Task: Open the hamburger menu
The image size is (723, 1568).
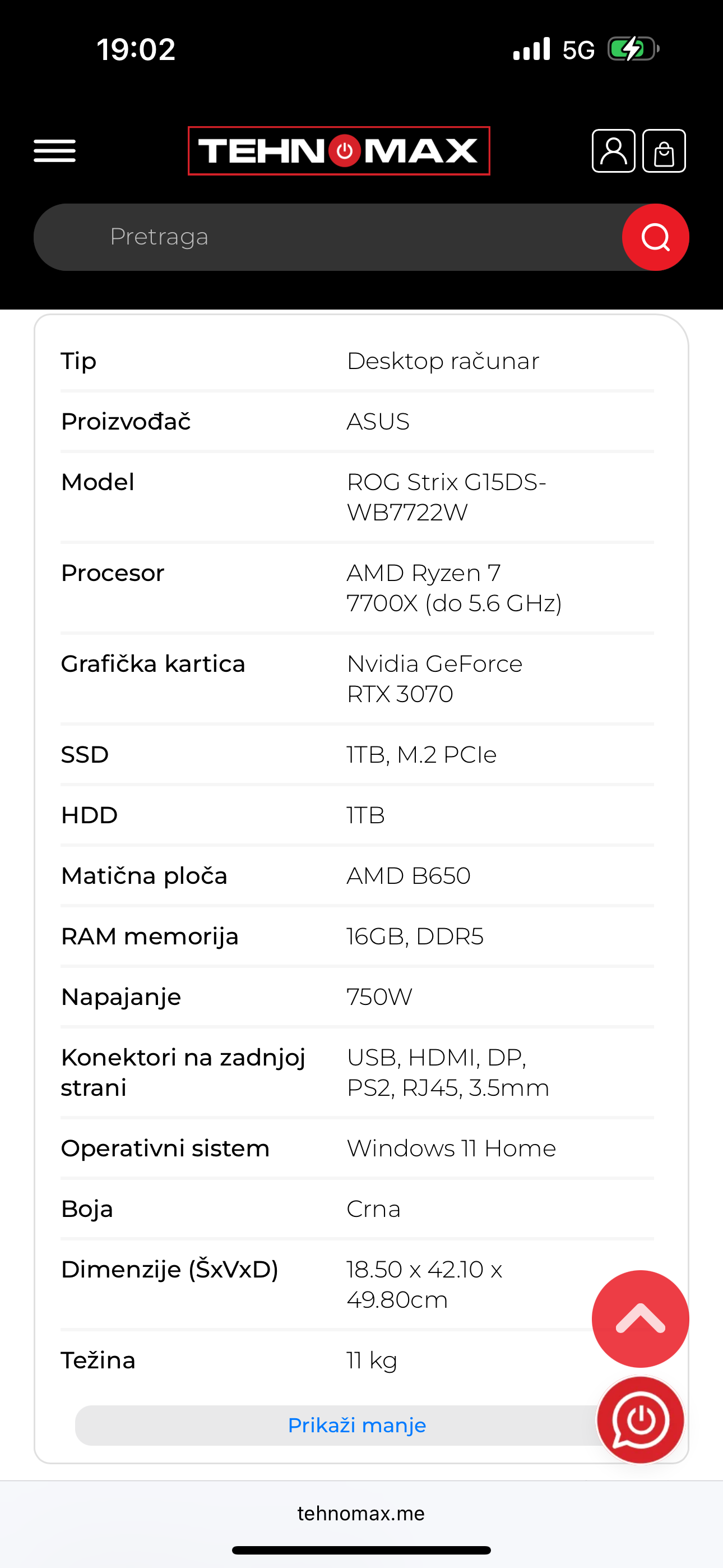Action: pos(55,151)
